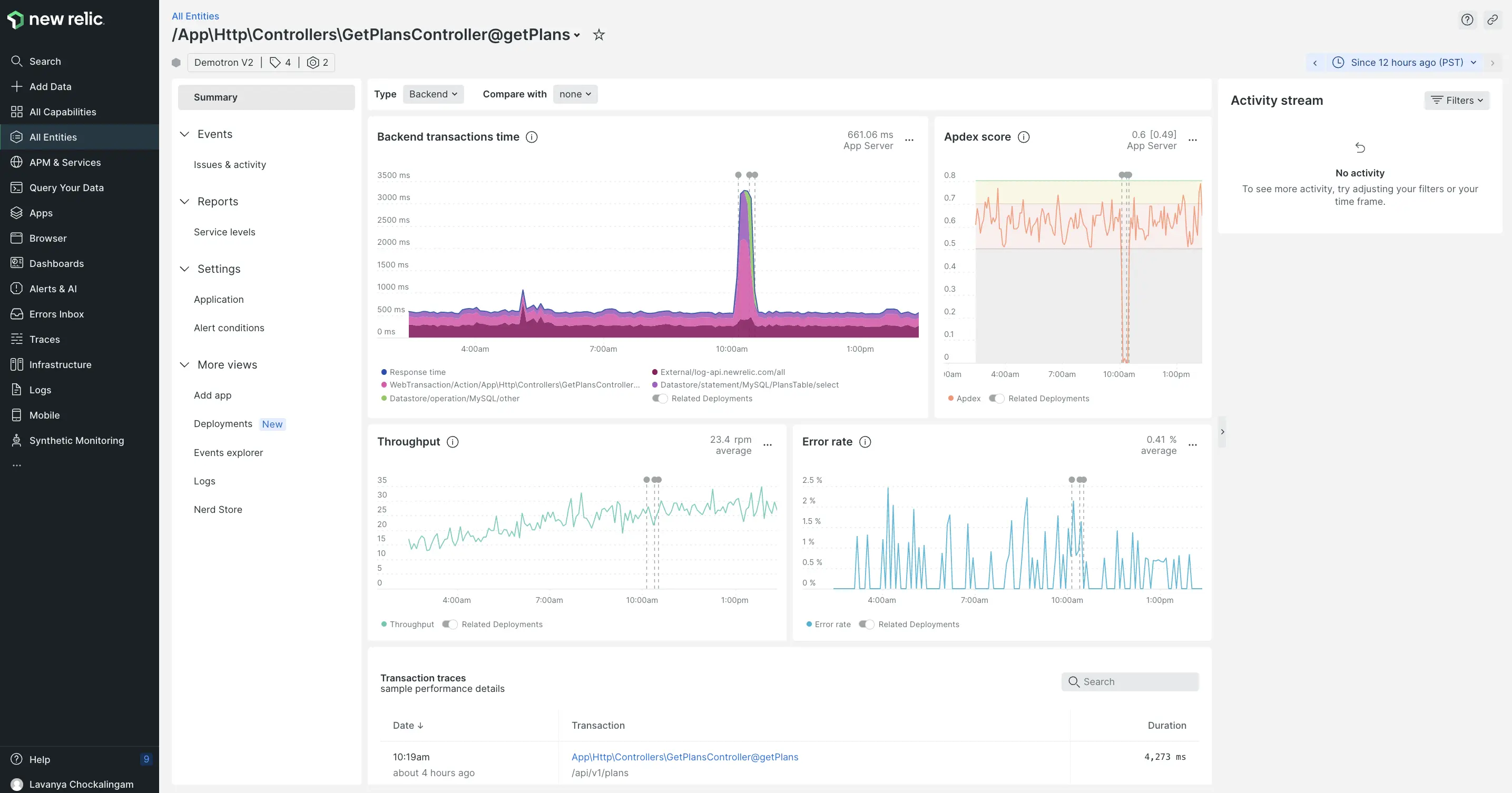Open the help question mark icon top right
This screenshot has width=1512, height=793.
[1467, 20]
